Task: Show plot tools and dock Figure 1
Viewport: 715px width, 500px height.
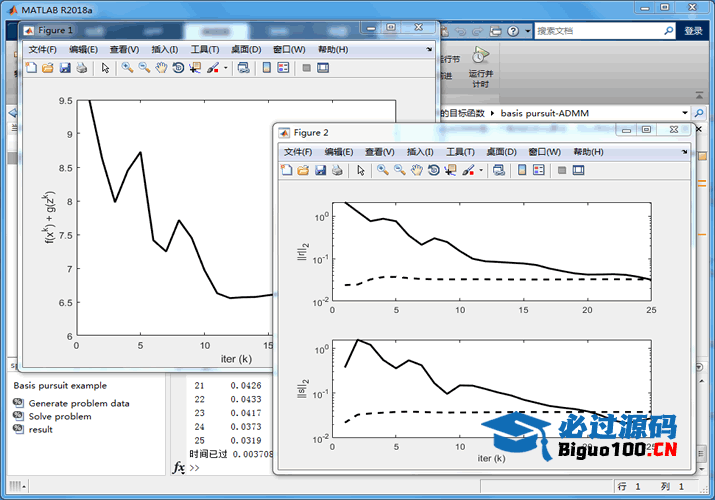Action: pos(323,68)
